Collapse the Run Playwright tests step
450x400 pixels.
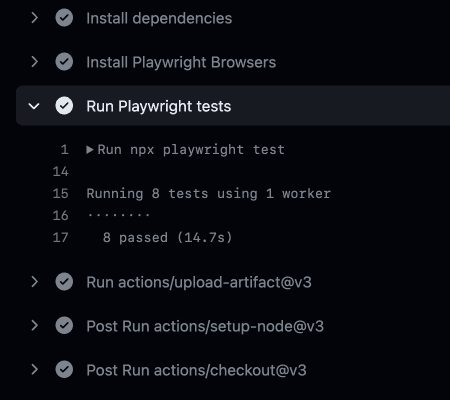click(x=34, y=106)
